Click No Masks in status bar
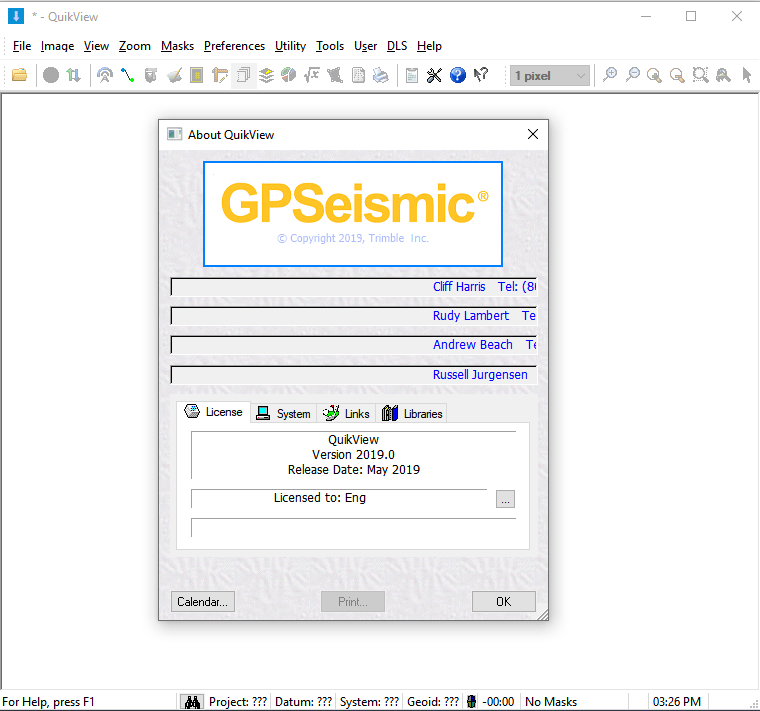This screenshot has width=760, height=711. (551, 702)
